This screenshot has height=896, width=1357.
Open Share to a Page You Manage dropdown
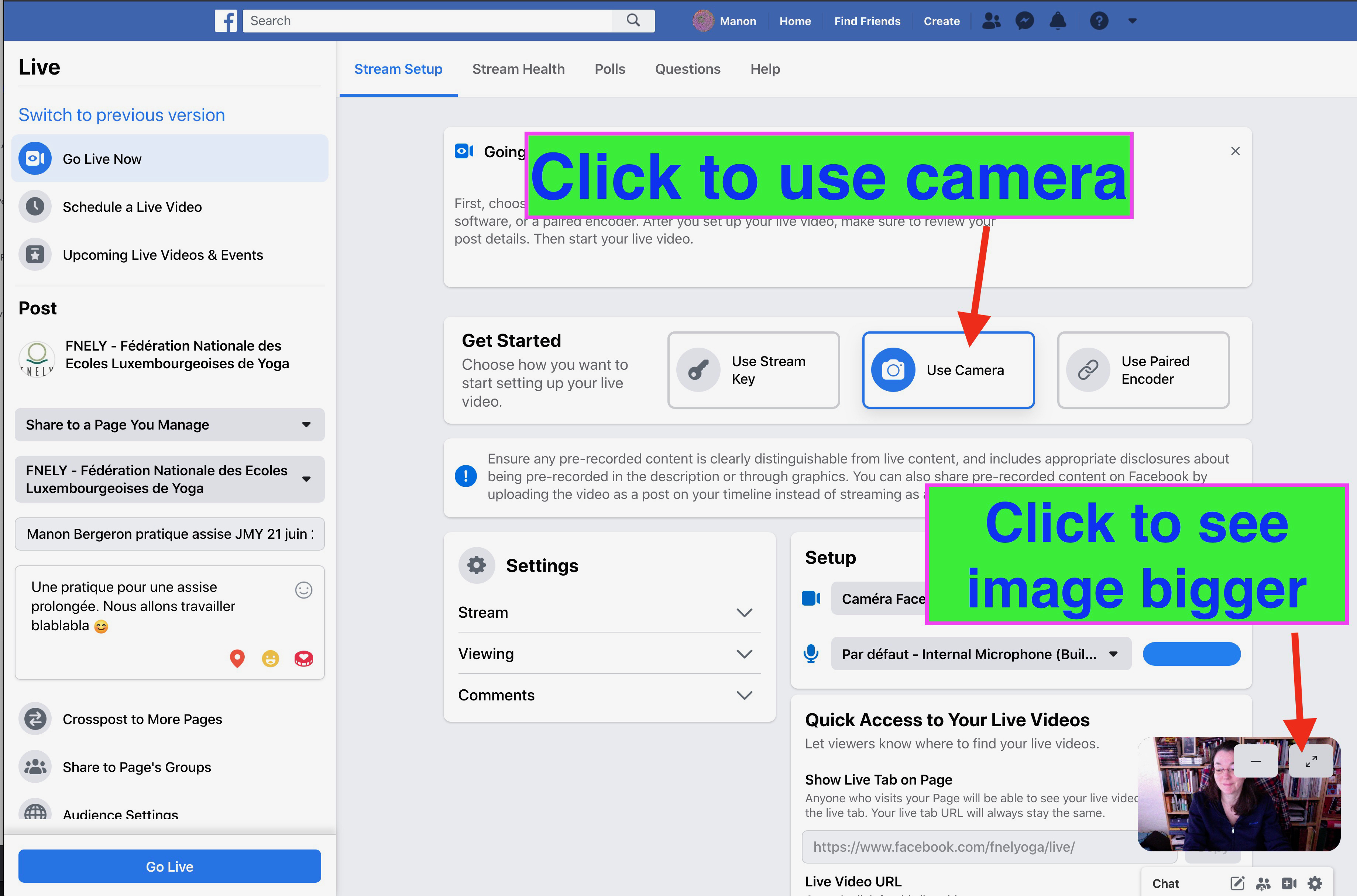[169, 425]
